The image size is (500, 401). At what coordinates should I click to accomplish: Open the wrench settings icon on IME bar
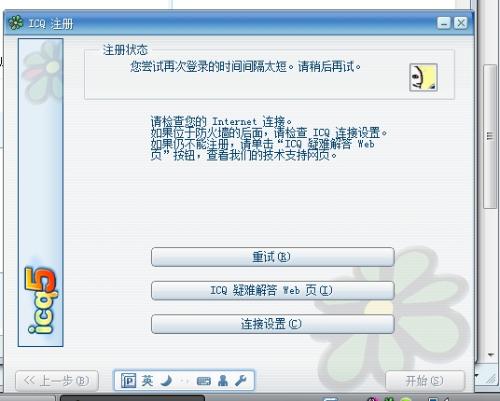241,380
